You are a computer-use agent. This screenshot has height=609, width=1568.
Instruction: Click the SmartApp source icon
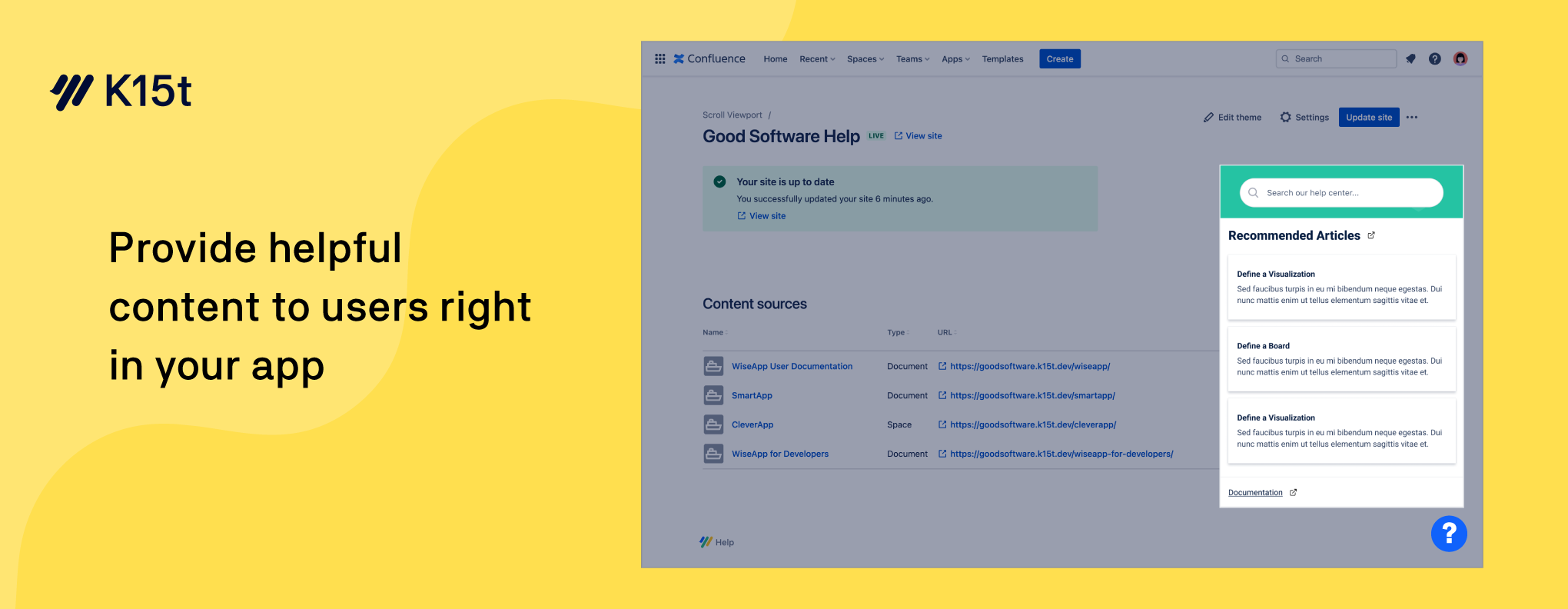[713, 395]
